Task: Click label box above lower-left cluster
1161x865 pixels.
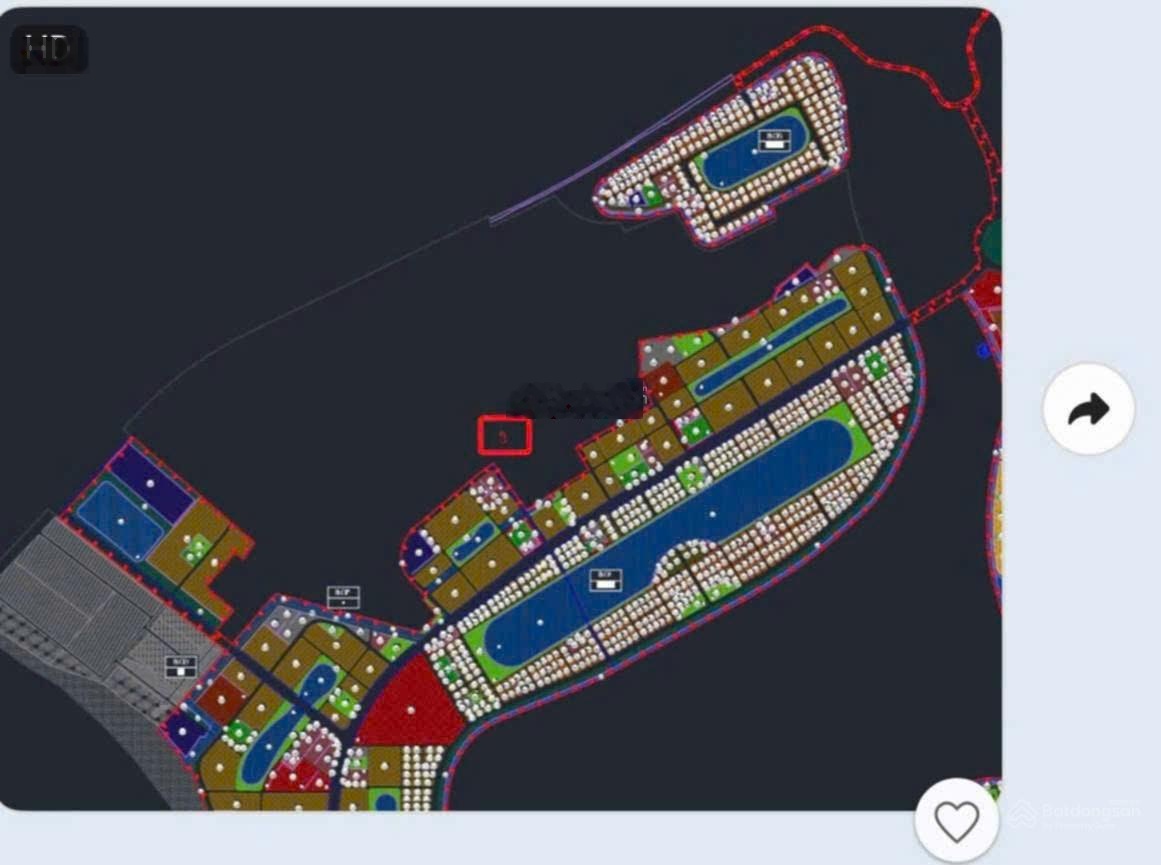Action: click(x=343, y=597)
